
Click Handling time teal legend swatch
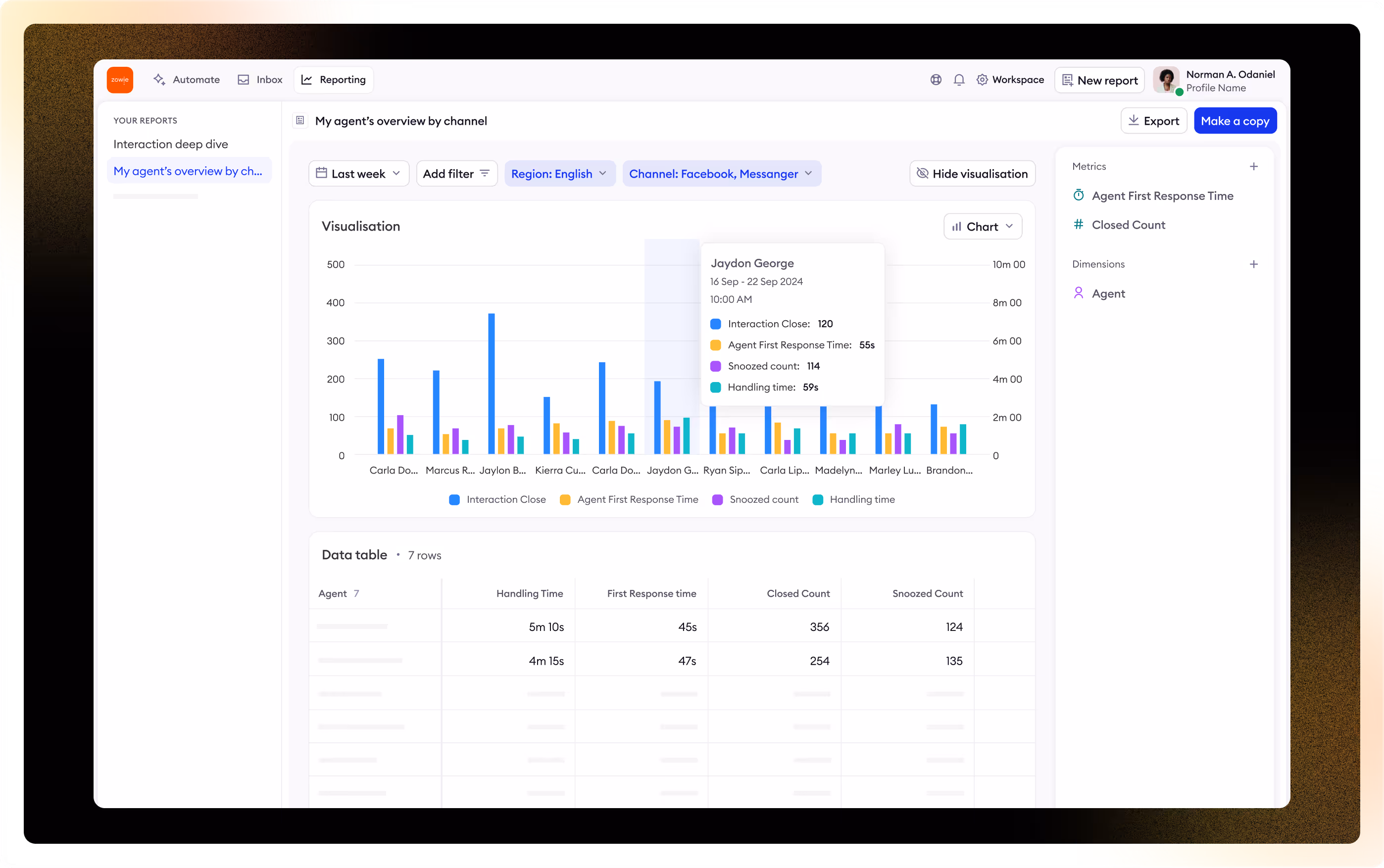coord(818,499)
